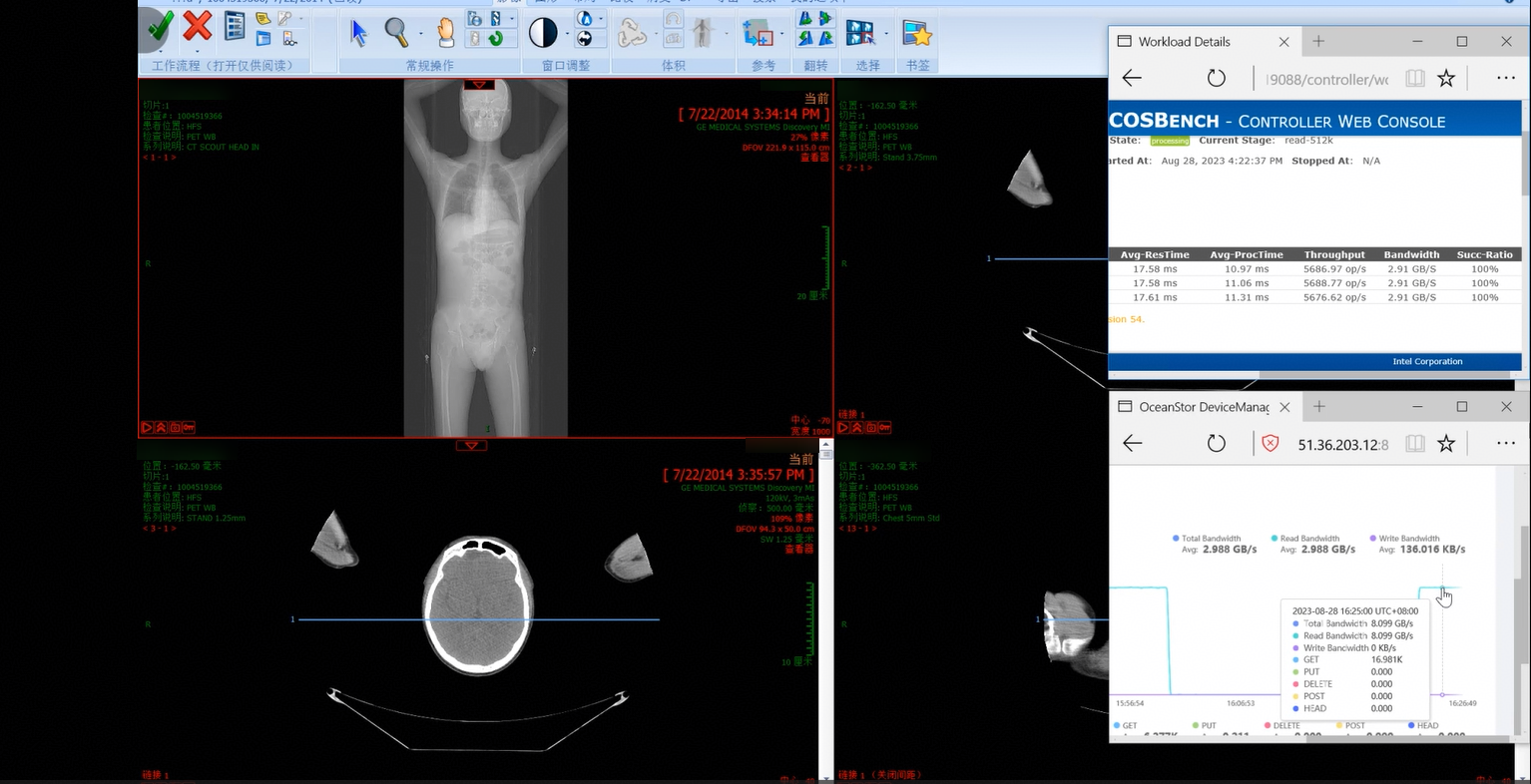Open dropdown arrow beside selection grid icon
Screen dimensions: 1531x784
point(886,33)
